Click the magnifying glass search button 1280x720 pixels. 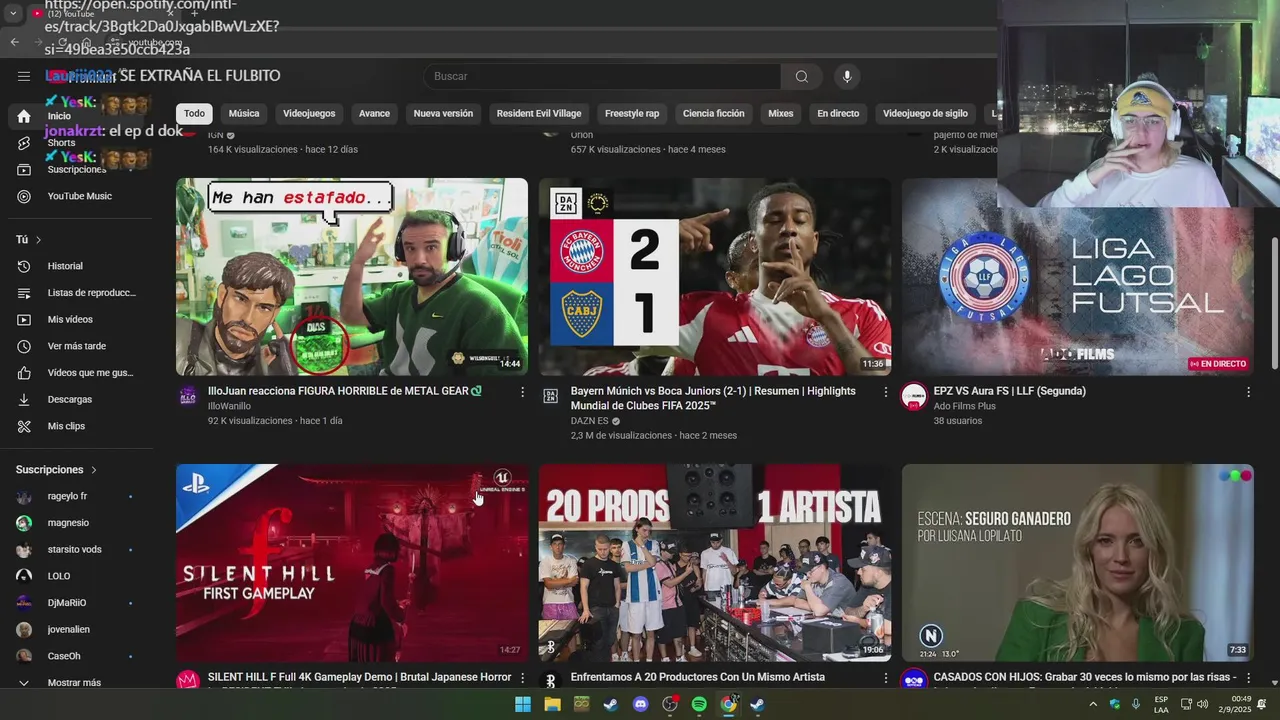point(801,77)
